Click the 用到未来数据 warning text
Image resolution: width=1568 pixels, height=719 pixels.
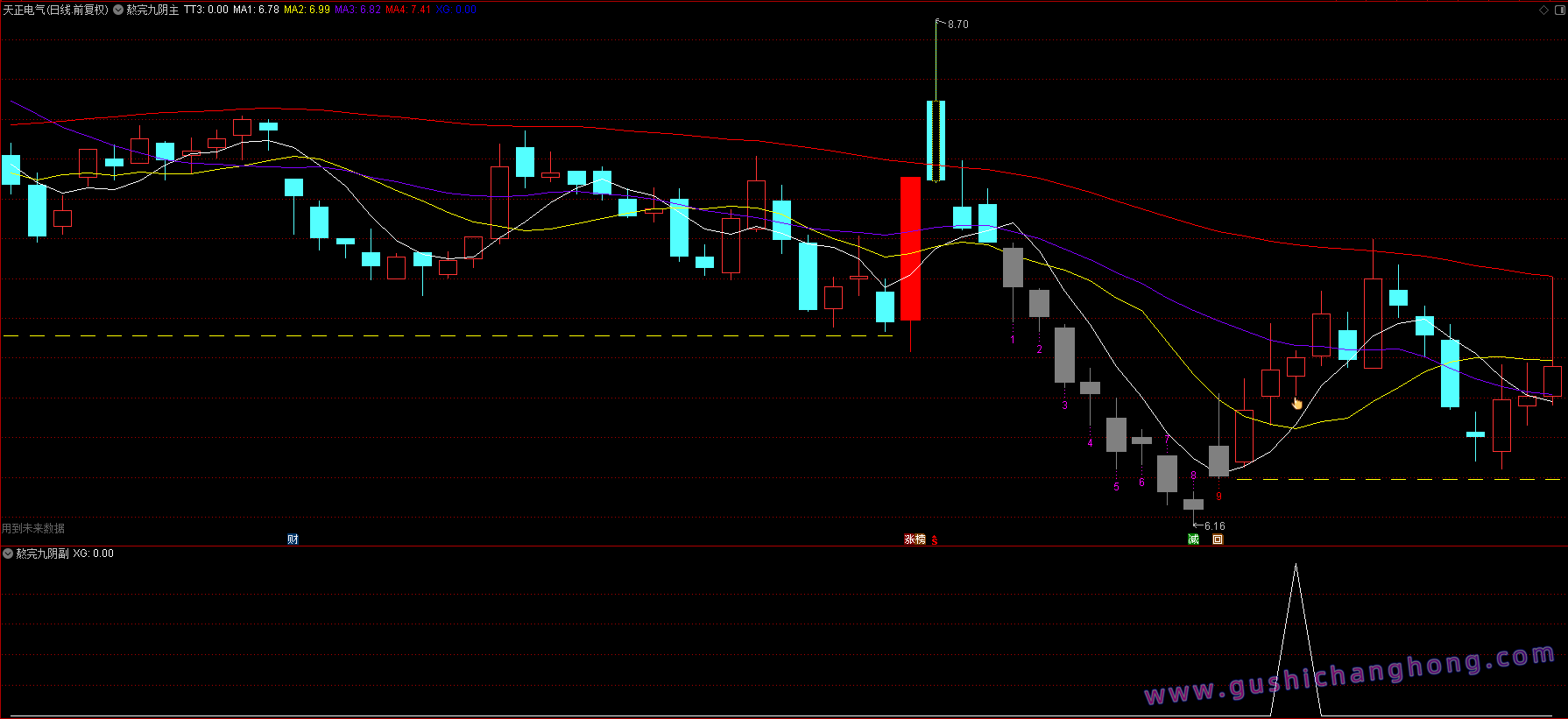[x=33, y=529]
